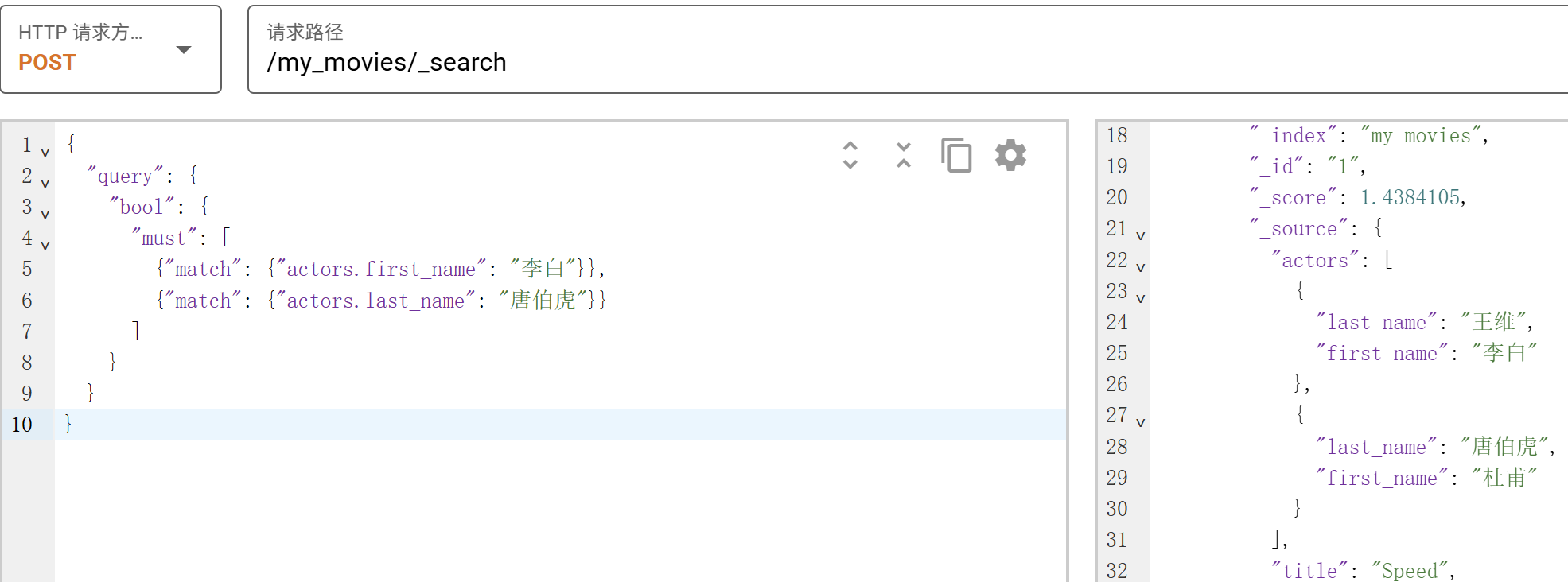The width and height of the screenshot is (1568, 582).
Task: Copy the request body with copy icon
Action: tap(956, 155)
